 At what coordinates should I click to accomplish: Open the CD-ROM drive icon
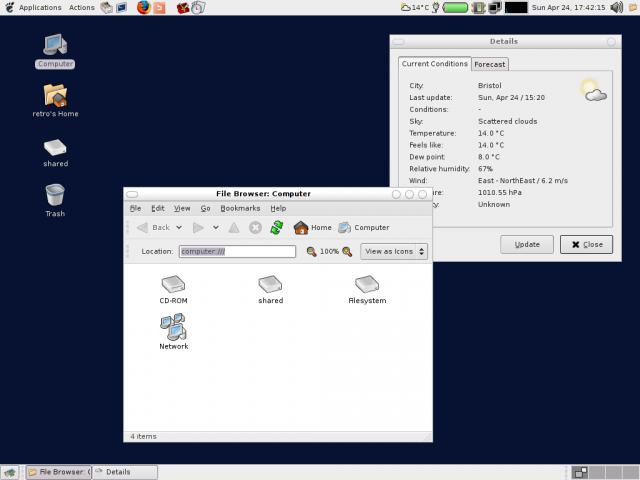pyautogui.click(x=173, y=285)
